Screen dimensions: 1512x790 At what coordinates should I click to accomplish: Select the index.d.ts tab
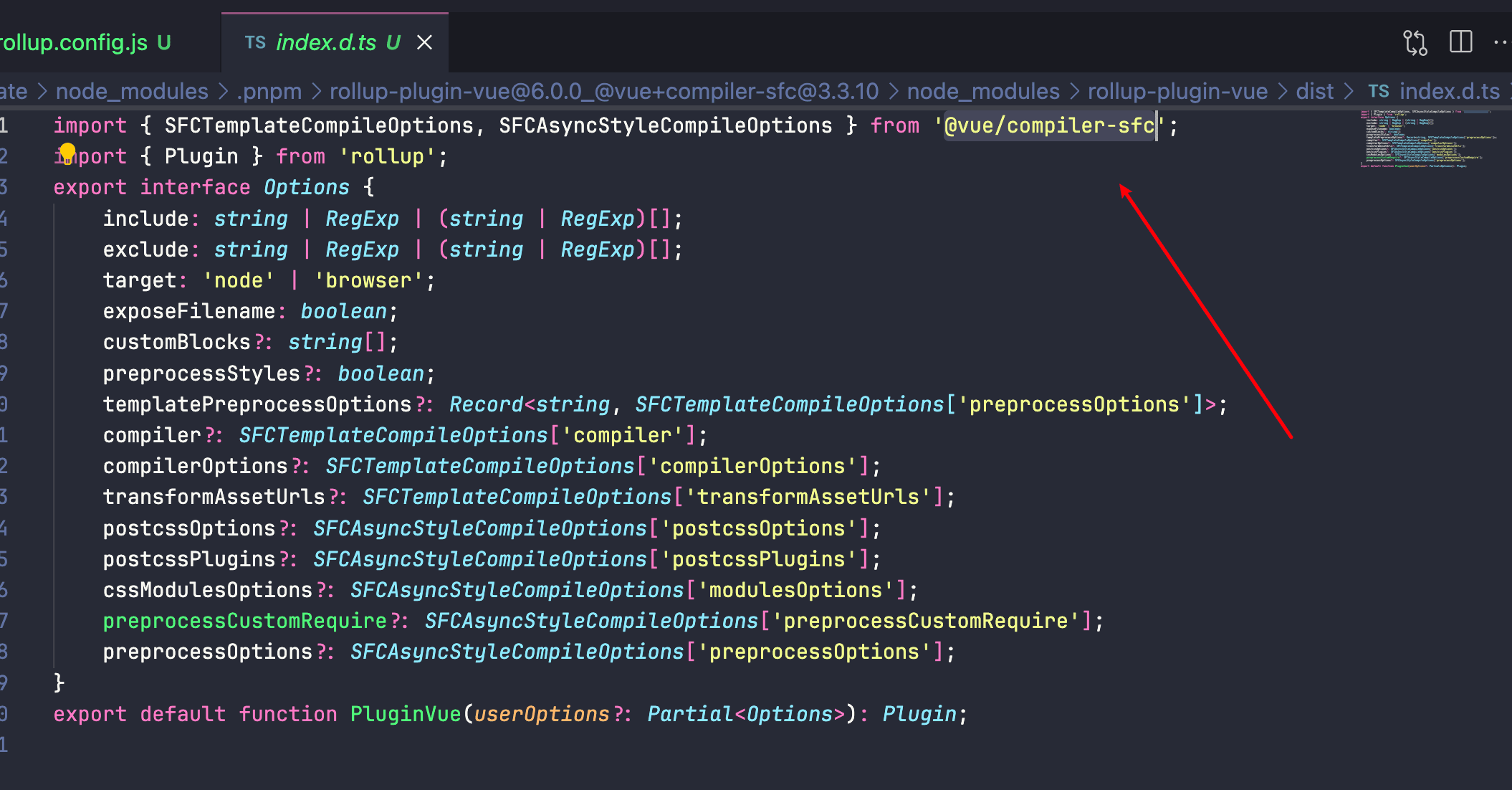tap(326, 42)
